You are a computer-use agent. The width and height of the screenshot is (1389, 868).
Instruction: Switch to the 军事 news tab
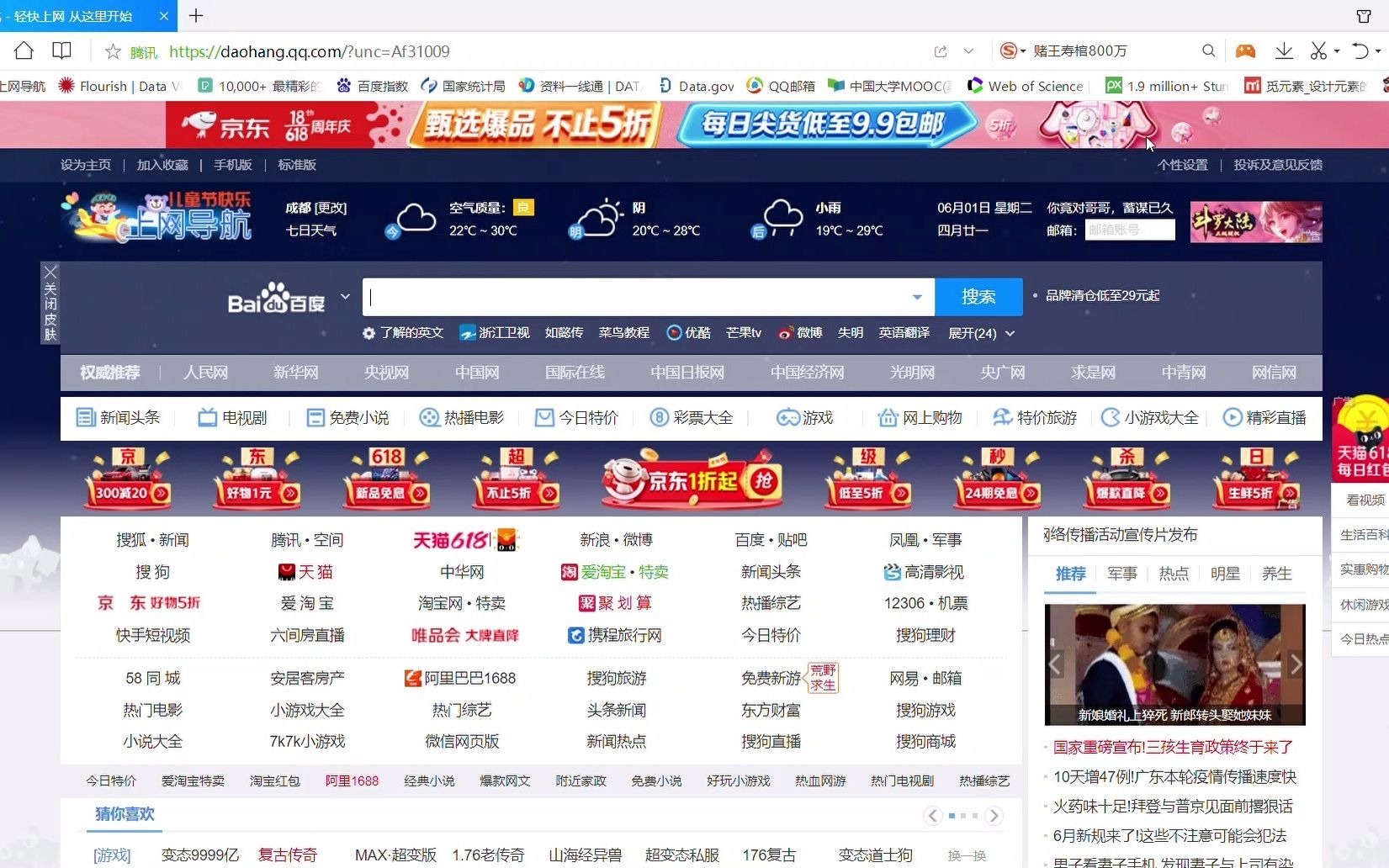coord(1122,574)
